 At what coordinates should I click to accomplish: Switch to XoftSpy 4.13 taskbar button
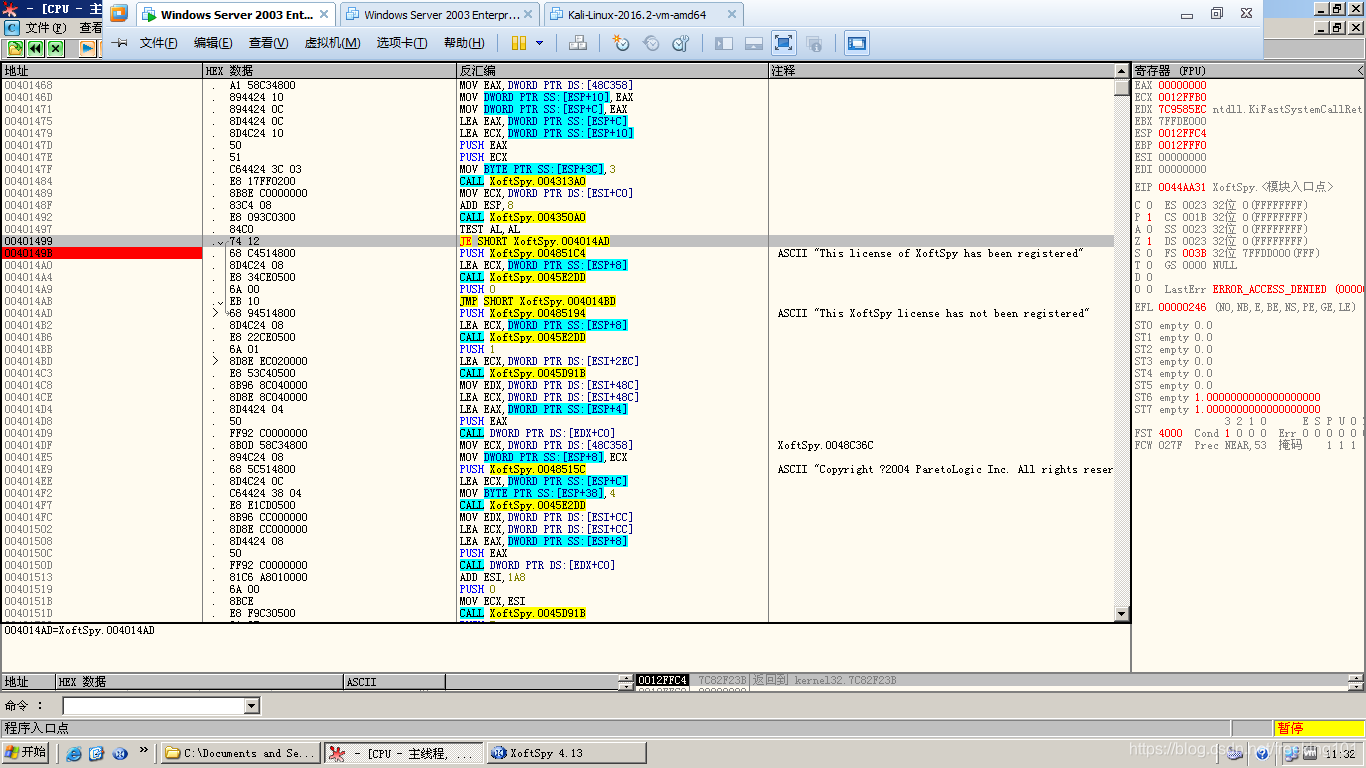[566, 753]
